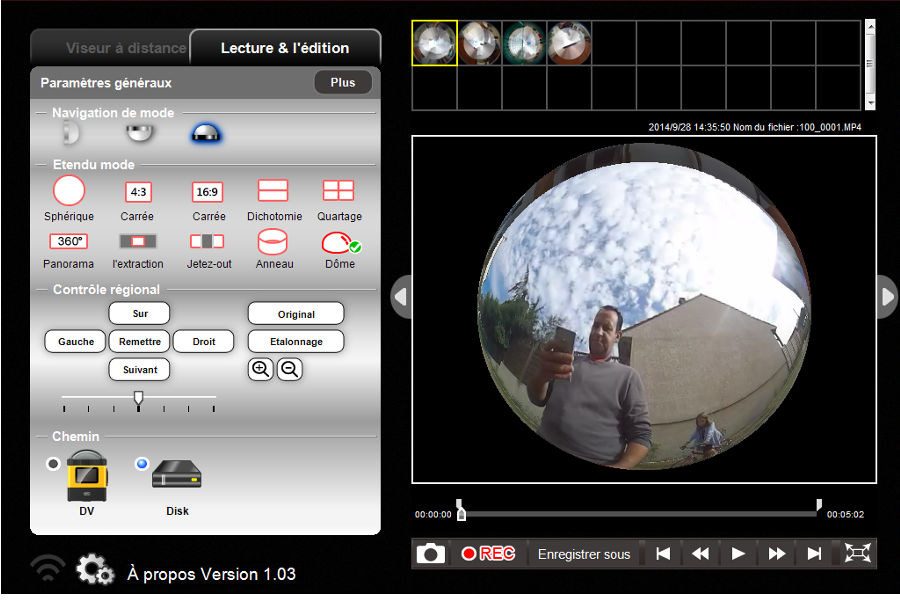This screenshot has height=600, width=900.
Task: Expand more settings with Plus button
Action: pos(343,83)
